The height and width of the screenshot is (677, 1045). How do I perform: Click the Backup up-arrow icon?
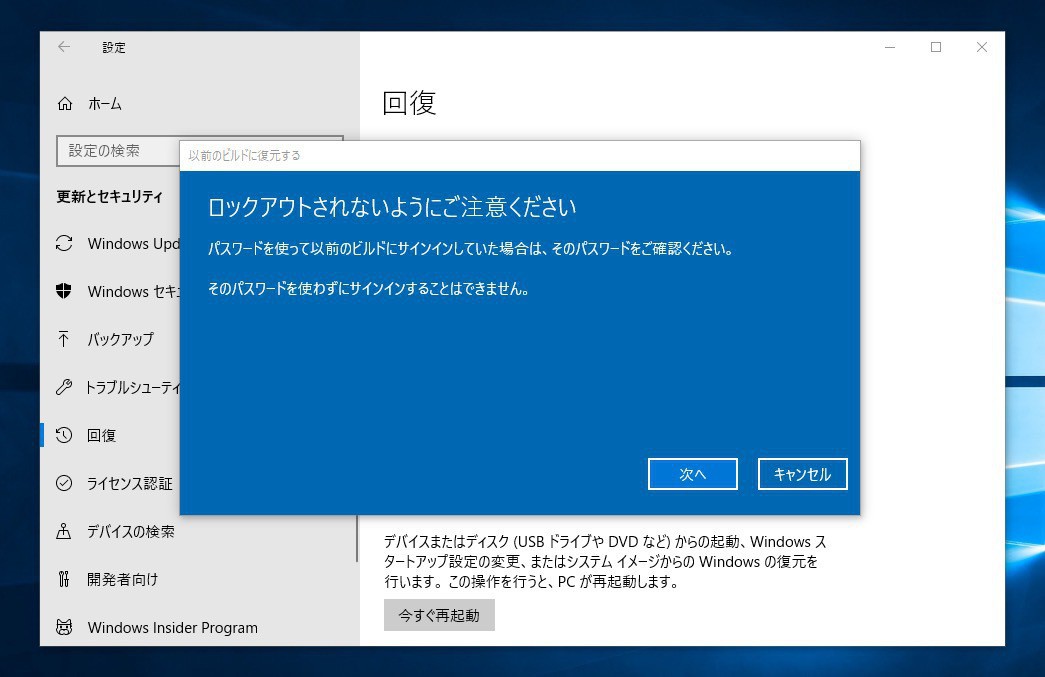pyautogui.click(x=63, y=339)
